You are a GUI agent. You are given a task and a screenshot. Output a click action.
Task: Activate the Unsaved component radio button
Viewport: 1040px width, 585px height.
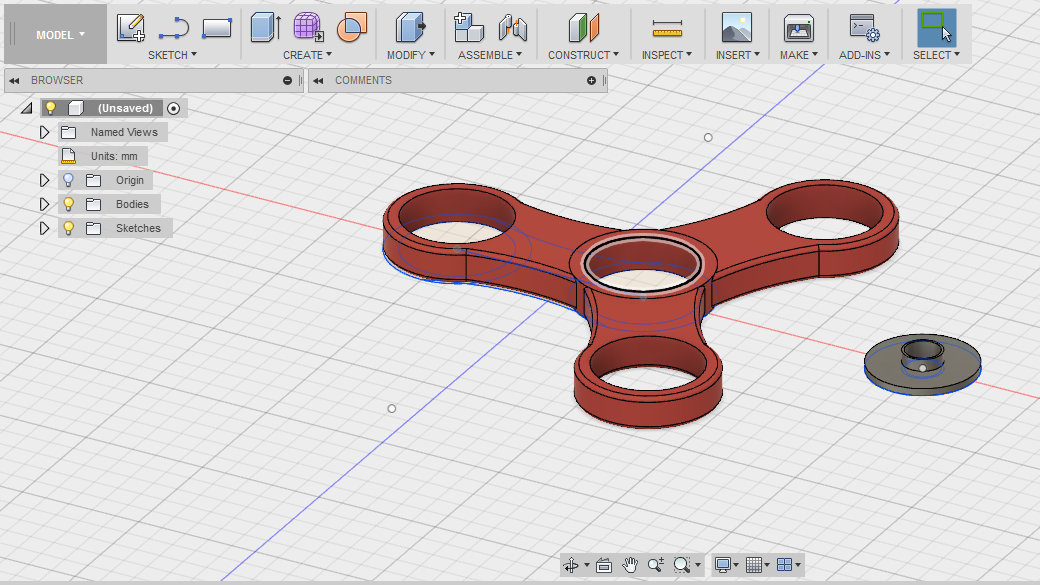173,108
